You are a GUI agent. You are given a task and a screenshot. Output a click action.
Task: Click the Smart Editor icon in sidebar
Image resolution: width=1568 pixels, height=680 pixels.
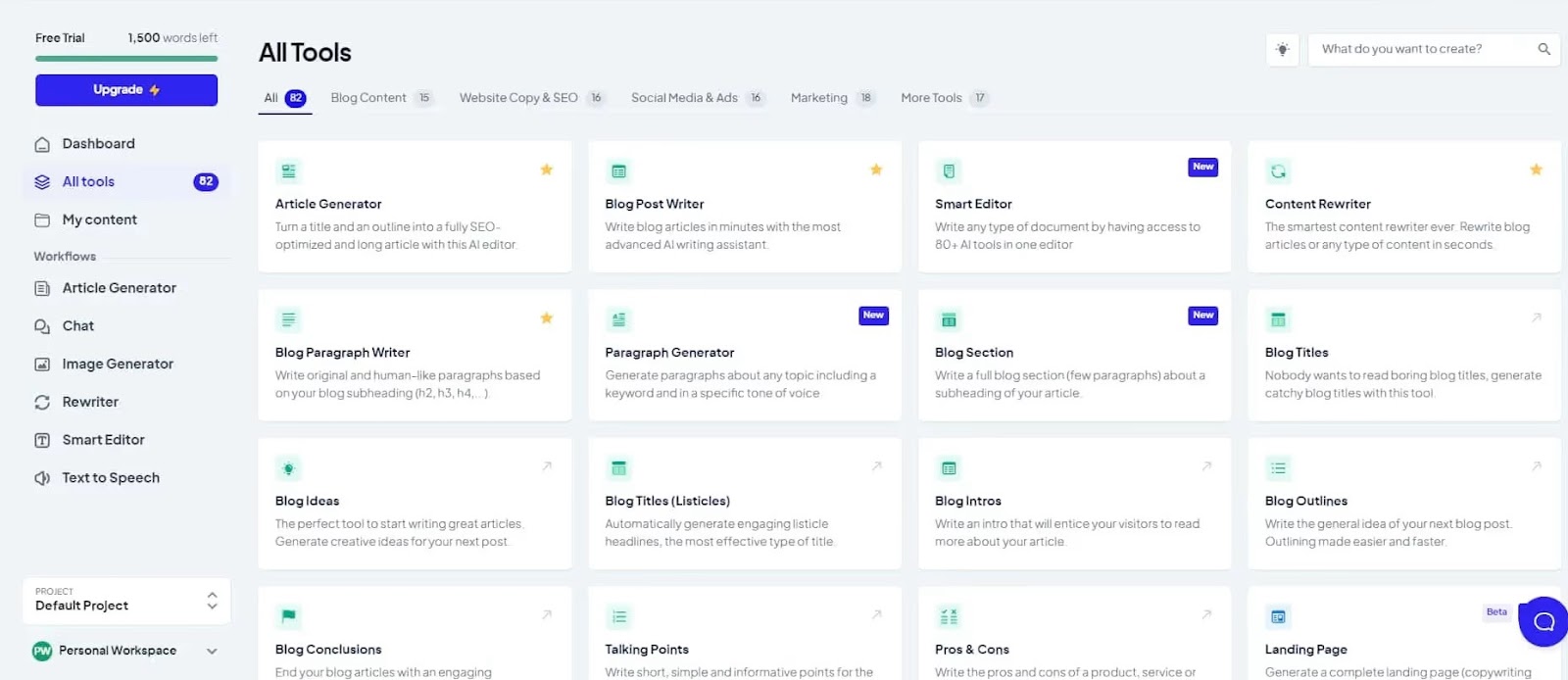[42, 441]
